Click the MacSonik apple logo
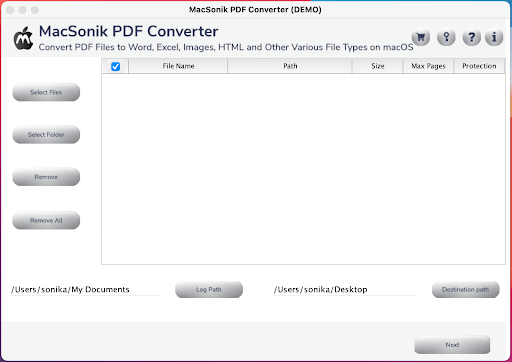 pos(23,39)
